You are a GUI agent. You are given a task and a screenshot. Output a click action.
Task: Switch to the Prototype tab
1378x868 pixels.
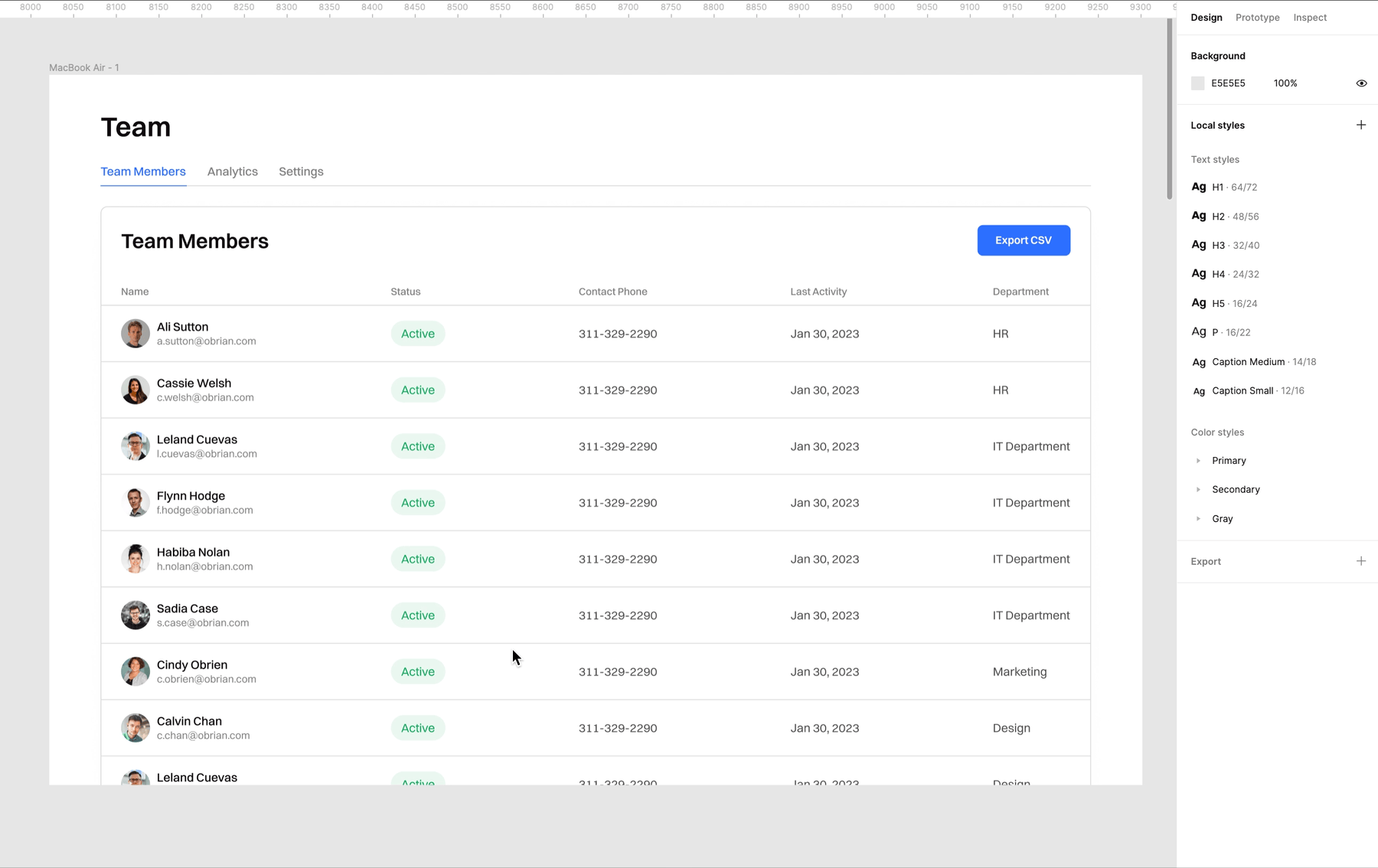pos(1257,18)
